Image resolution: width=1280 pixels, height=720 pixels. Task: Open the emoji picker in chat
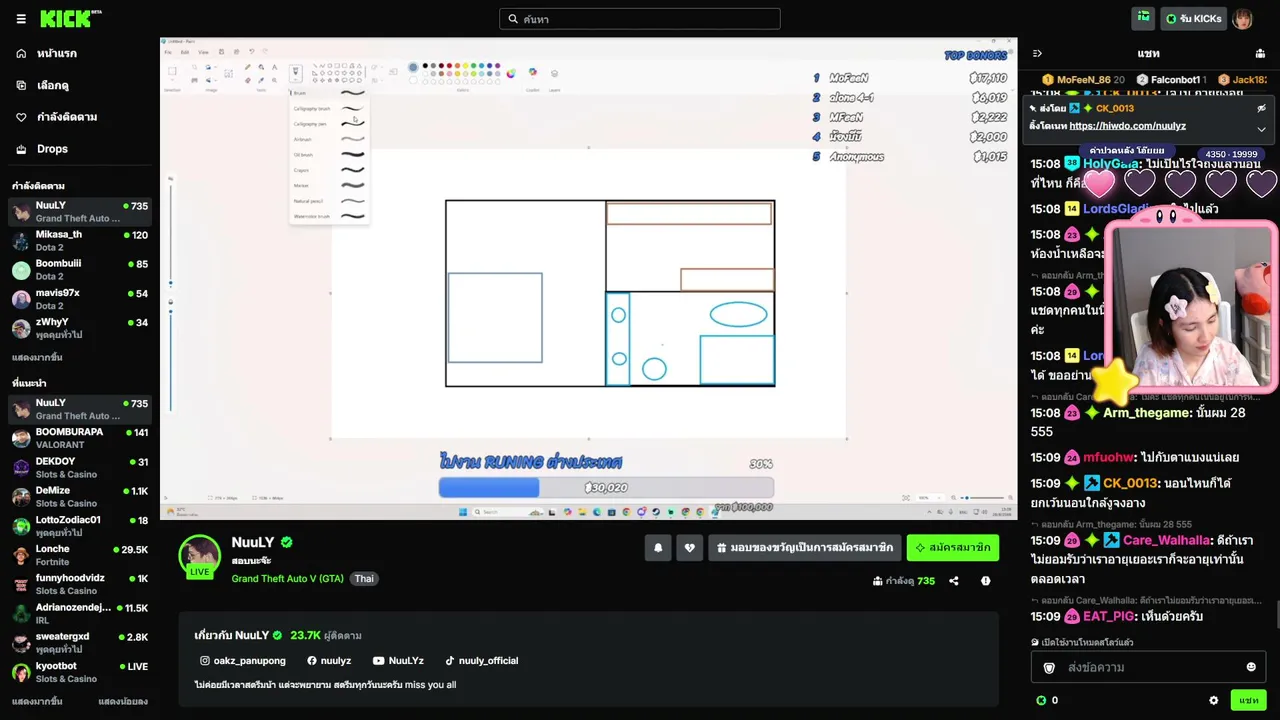pos(1251,667)
